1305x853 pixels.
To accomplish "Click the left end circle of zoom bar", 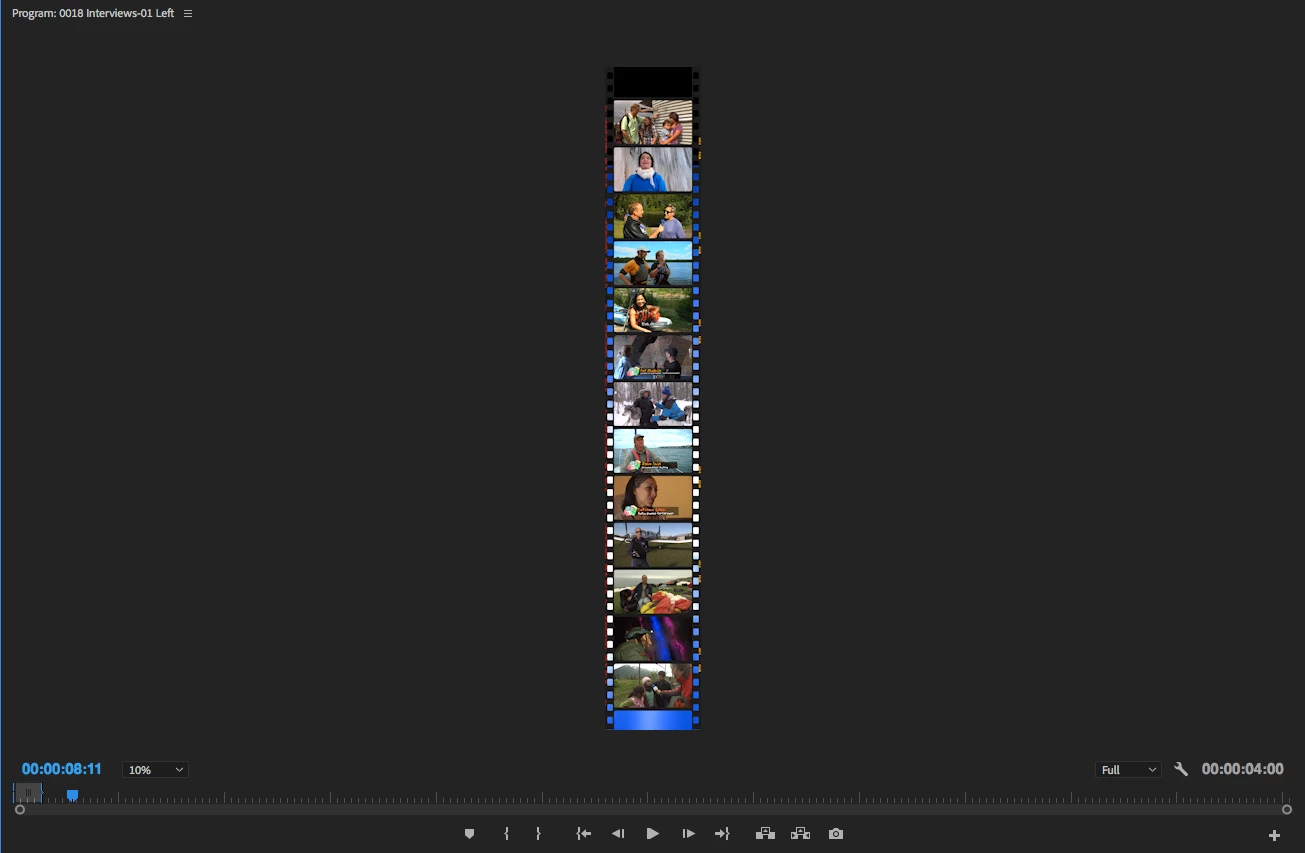I will coord(20,810).
